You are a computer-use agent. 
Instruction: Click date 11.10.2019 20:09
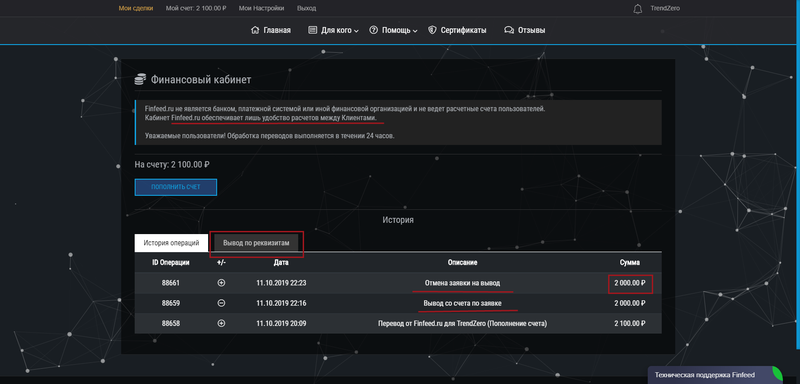(x=281, y=323)
